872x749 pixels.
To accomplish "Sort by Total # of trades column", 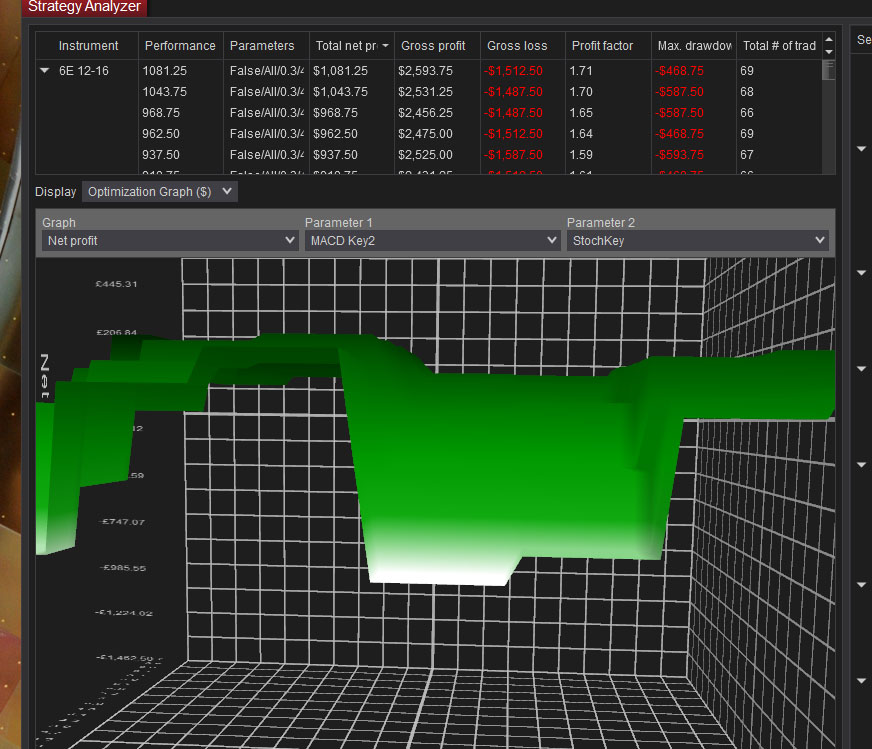I will (x=779, y=46).
